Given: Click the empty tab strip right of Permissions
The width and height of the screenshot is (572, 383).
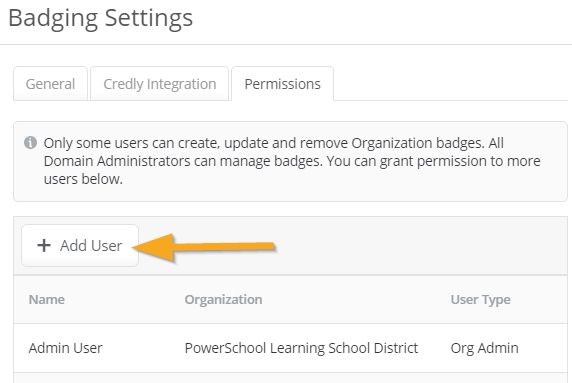Looking at the screenshot, I should click(x=451, y=84).
